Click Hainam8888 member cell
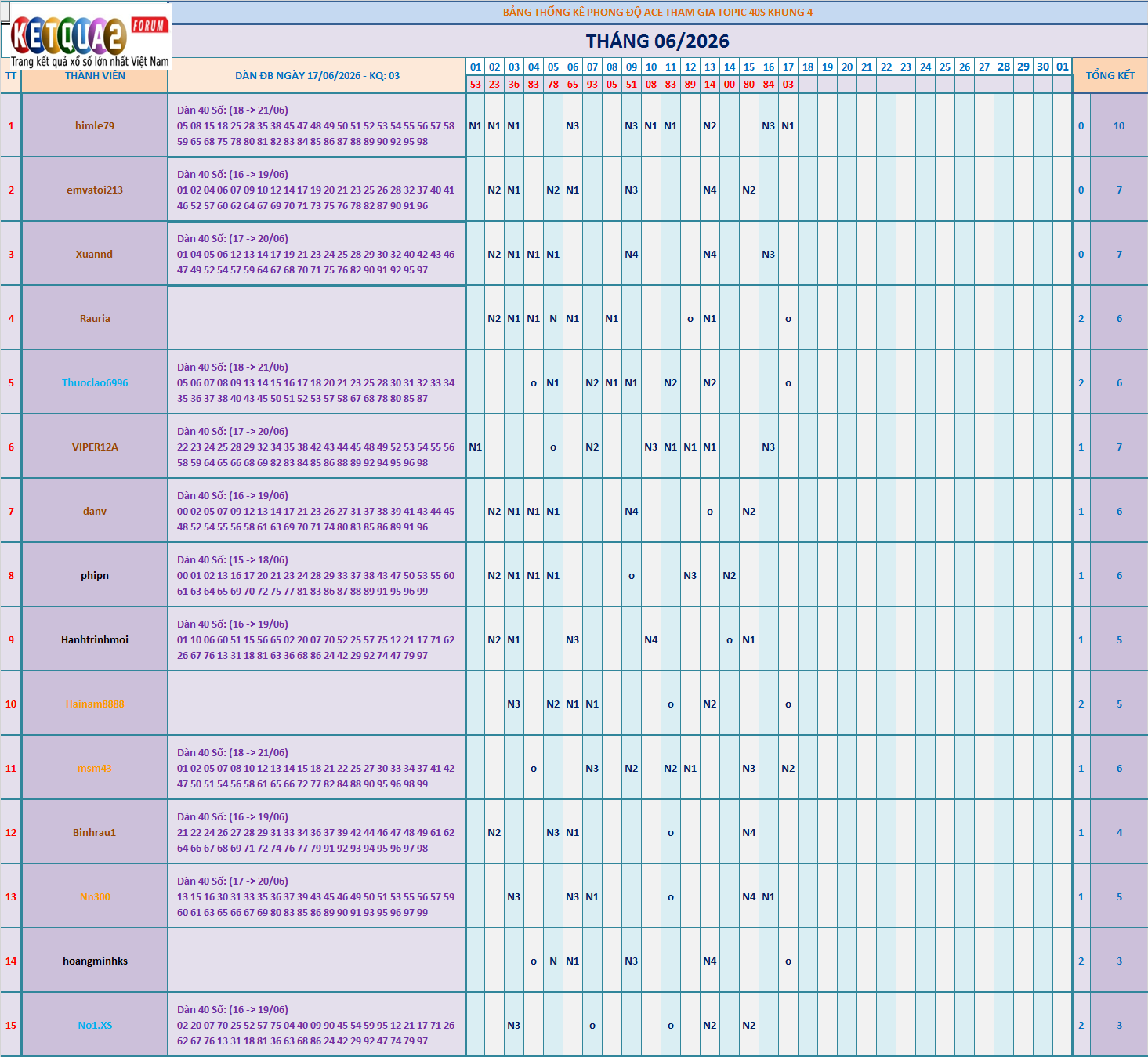 point(95,704)
